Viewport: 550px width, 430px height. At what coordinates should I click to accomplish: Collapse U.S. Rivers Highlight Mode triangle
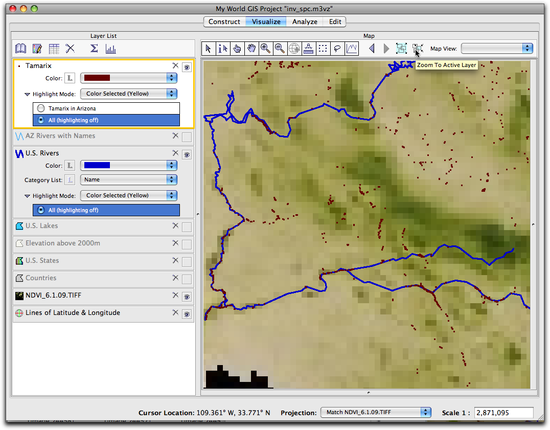click(x=27, y=196)
